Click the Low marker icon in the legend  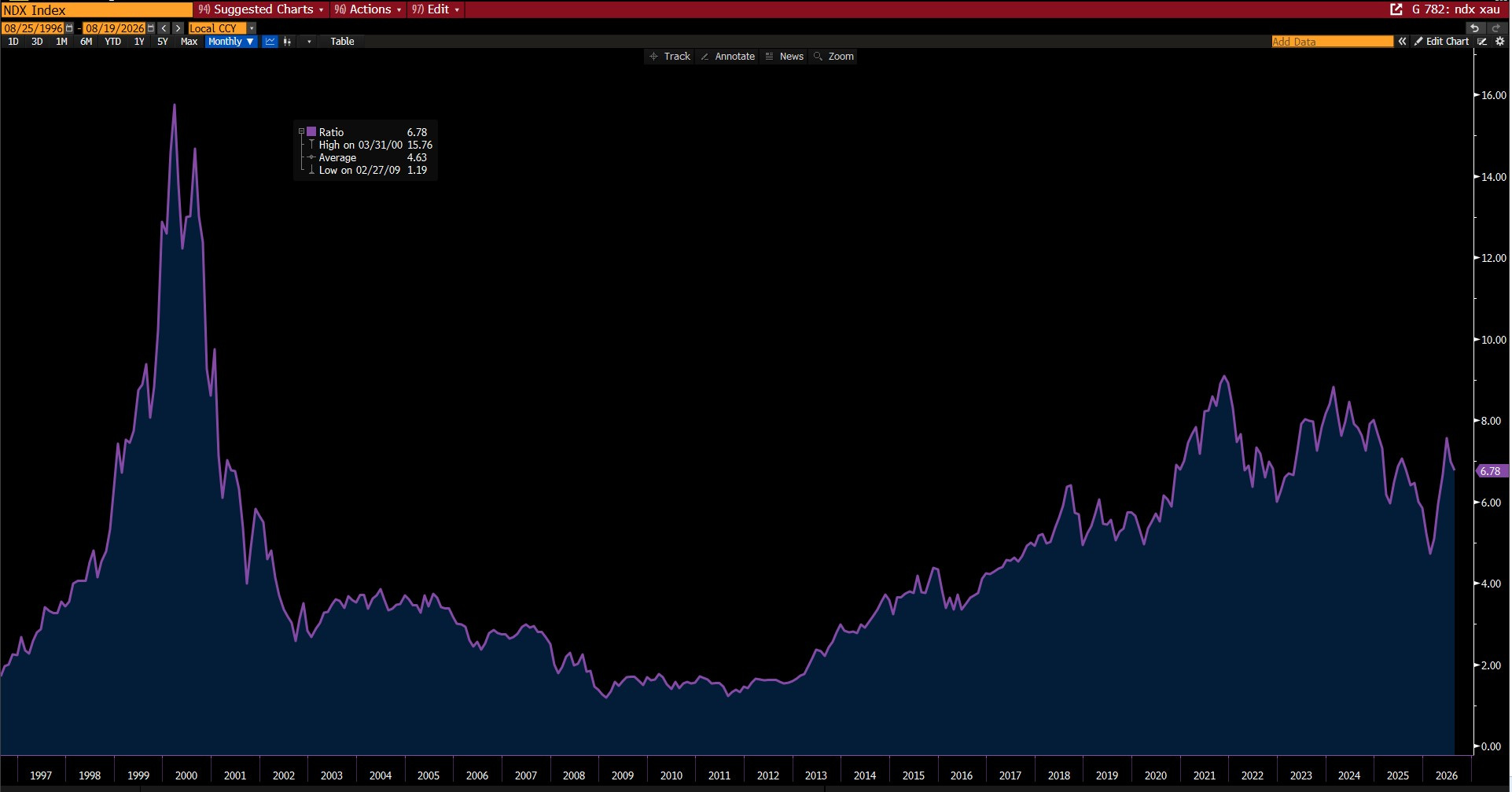point(311,170)
